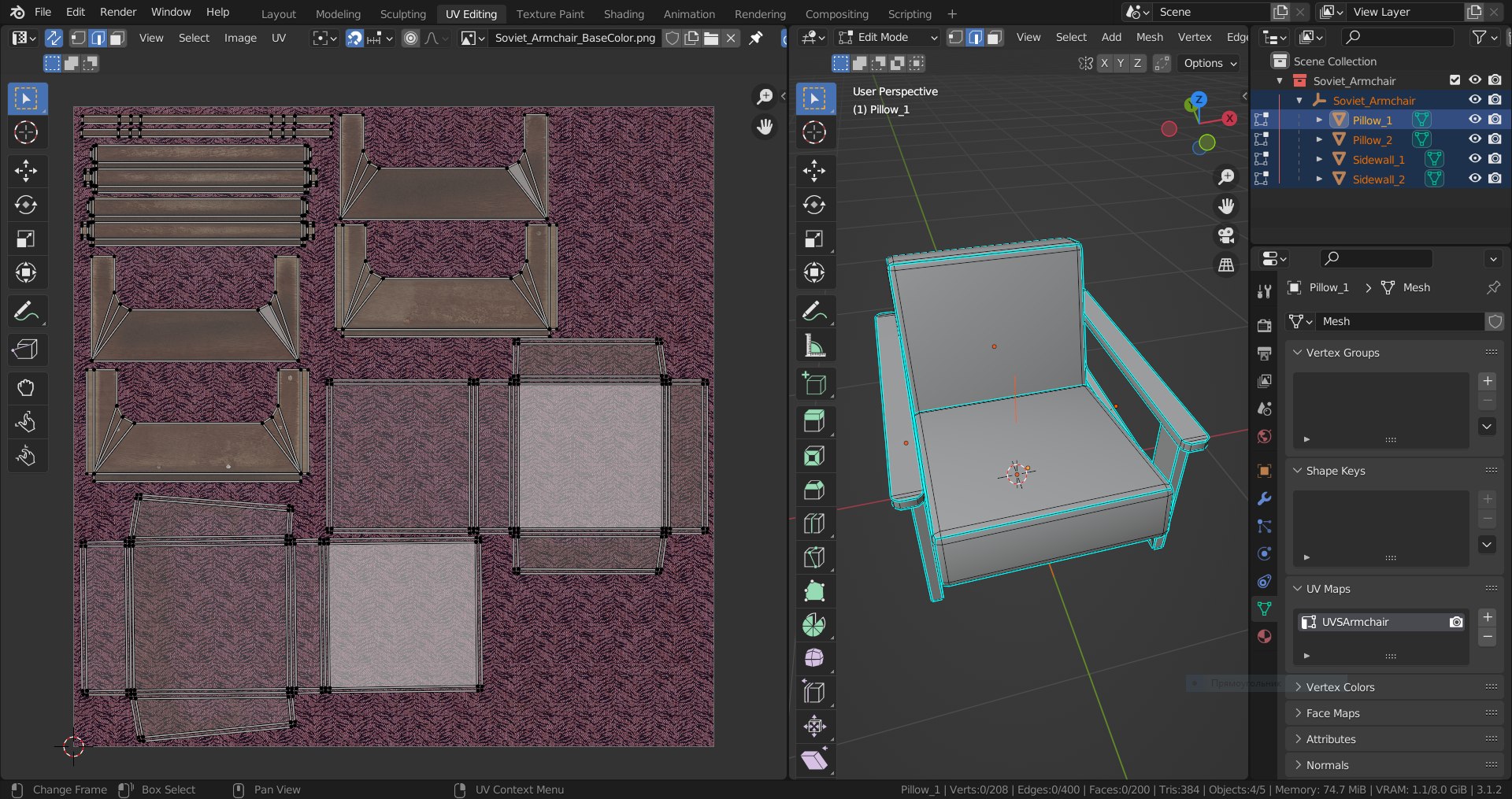Toggle camera view in 3D viewport
The width and height of the screenshot is (1512, 799).
pyautogui.click(x=1226, y=235)
